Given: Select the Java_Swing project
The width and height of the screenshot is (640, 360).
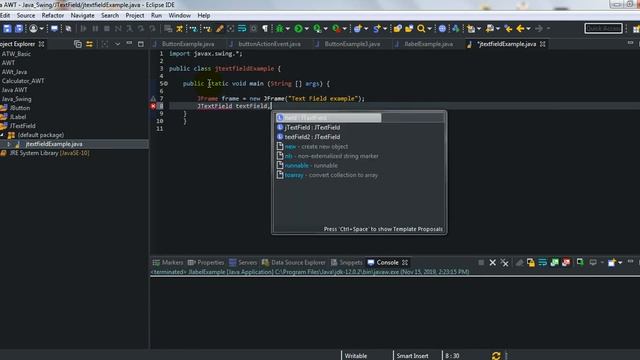Looking at the screenshot, I should click(16, 99).
